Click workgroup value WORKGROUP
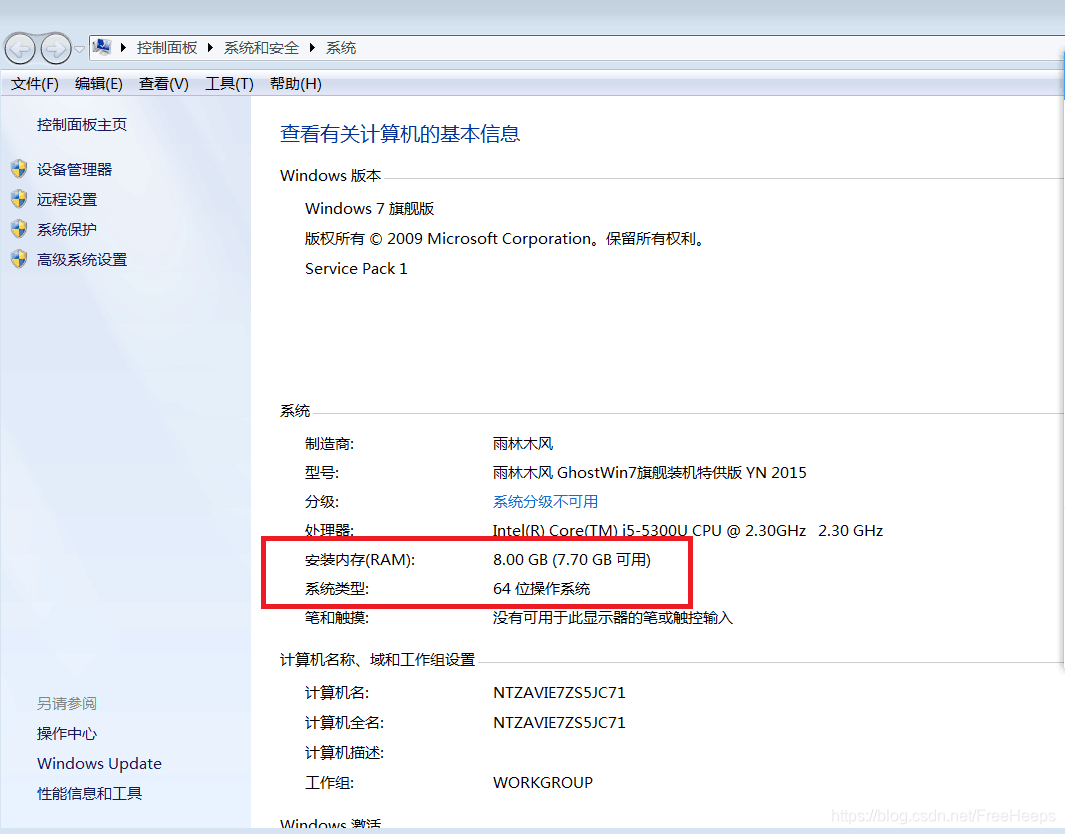The width and height of the screenshot is (1065, 834). pyautogui.click(x=543, y=782)
